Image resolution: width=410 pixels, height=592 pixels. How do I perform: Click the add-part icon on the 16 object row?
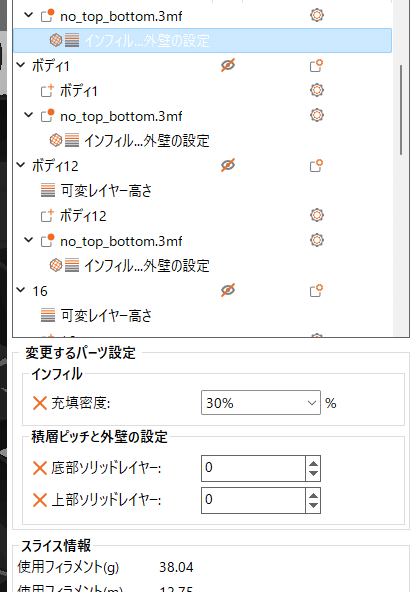(316, 291)
